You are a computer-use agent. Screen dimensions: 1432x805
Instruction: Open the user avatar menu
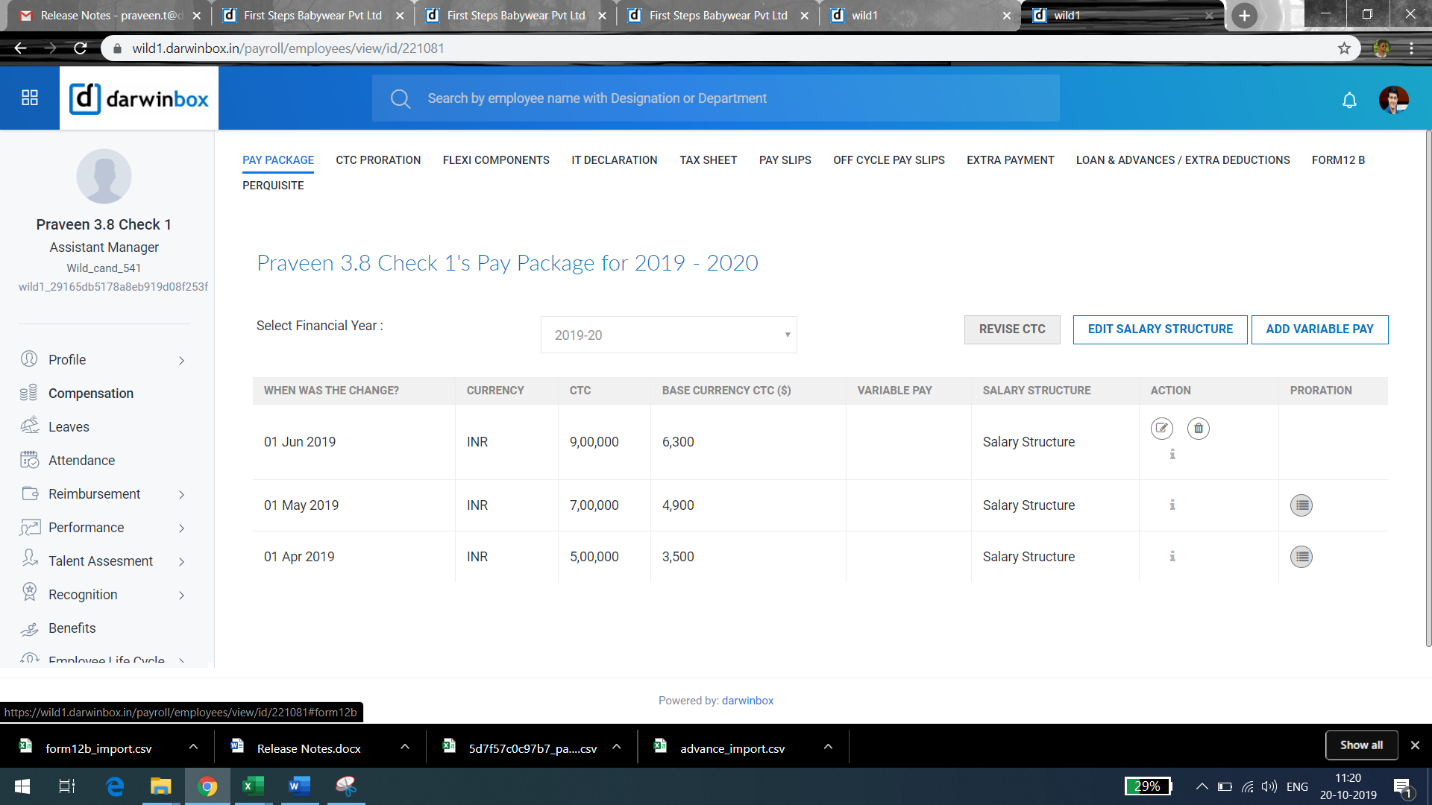point(1394,99)
